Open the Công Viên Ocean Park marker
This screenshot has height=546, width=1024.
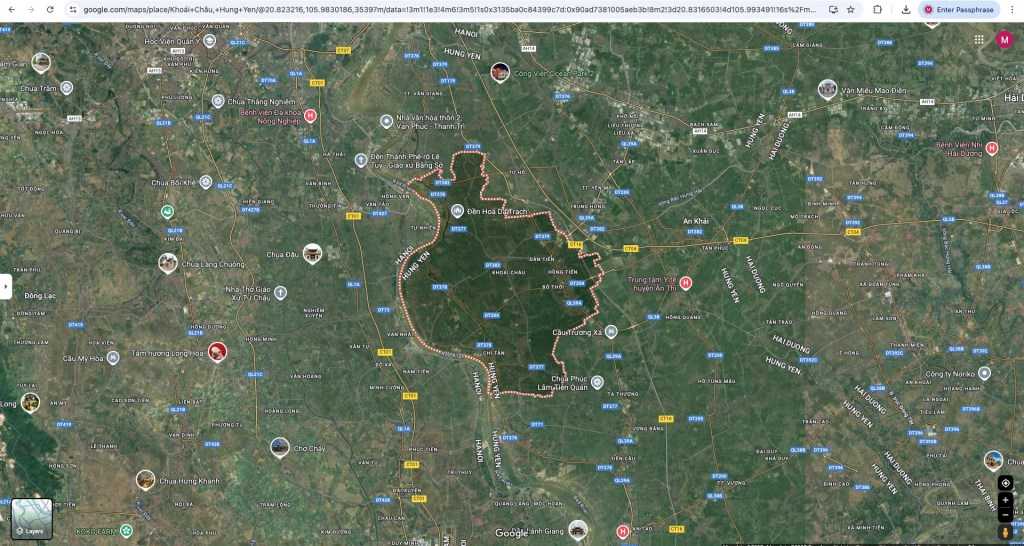500,72
